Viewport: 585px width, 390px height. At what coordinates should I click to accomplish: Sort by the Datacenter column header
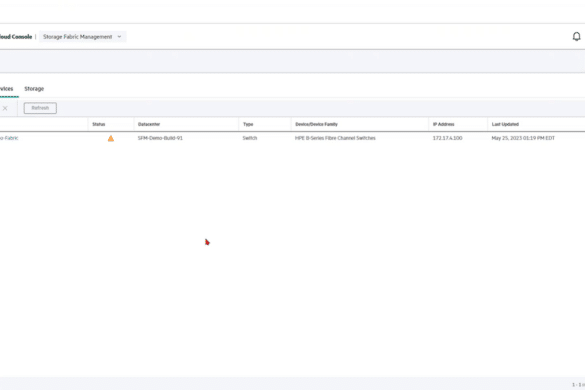point(149,124)
